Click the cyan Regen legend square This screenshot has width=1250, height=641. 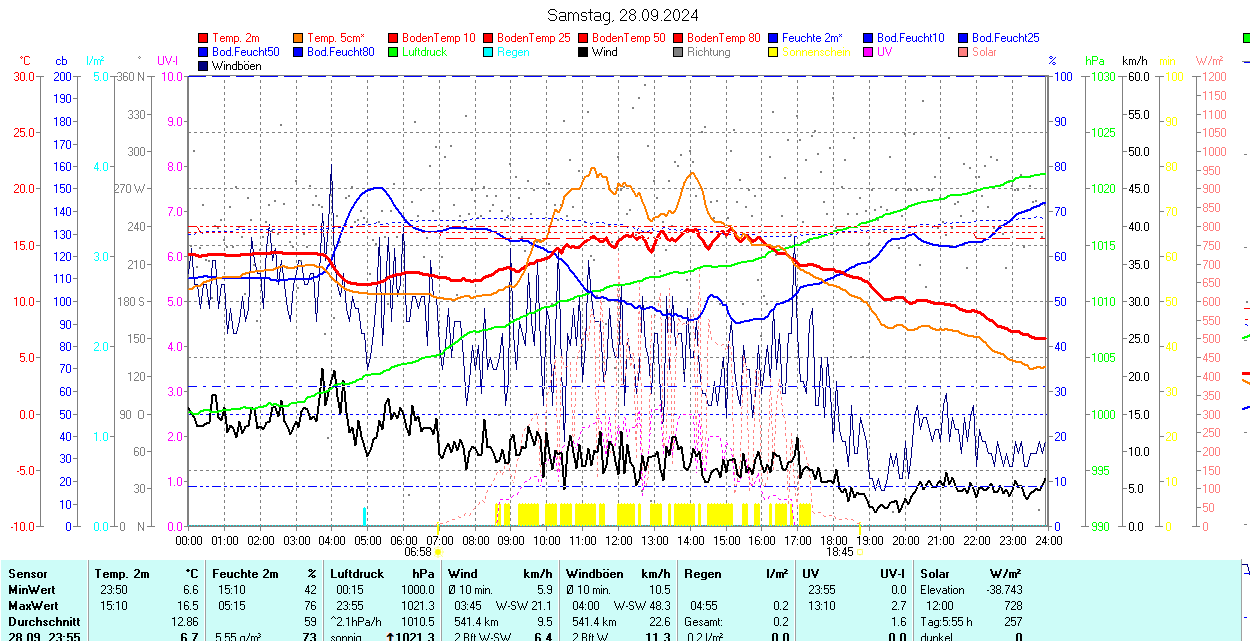(x=489, y=52)
